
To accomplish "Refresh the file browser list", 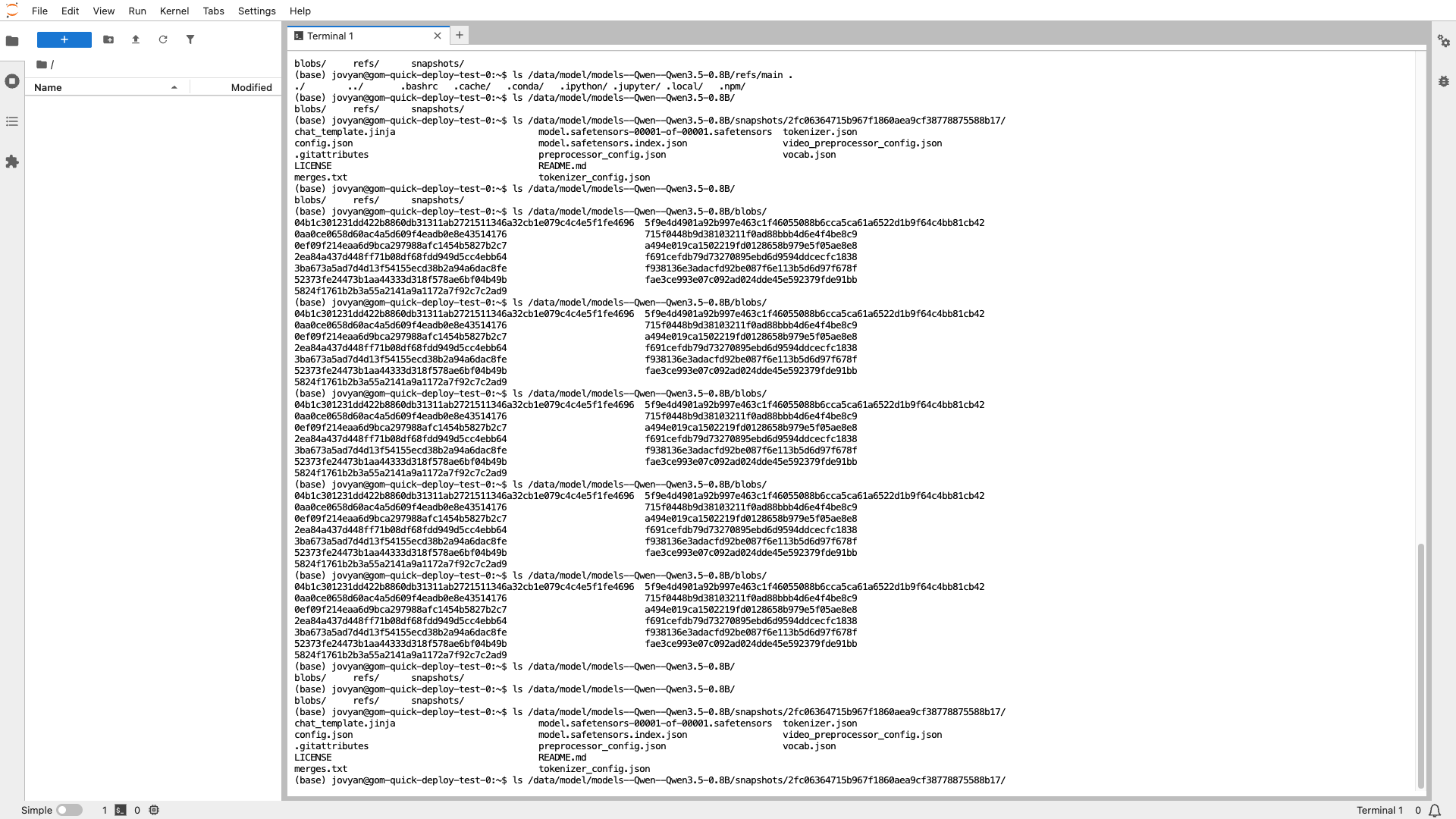I will click(x=163, y=39).
